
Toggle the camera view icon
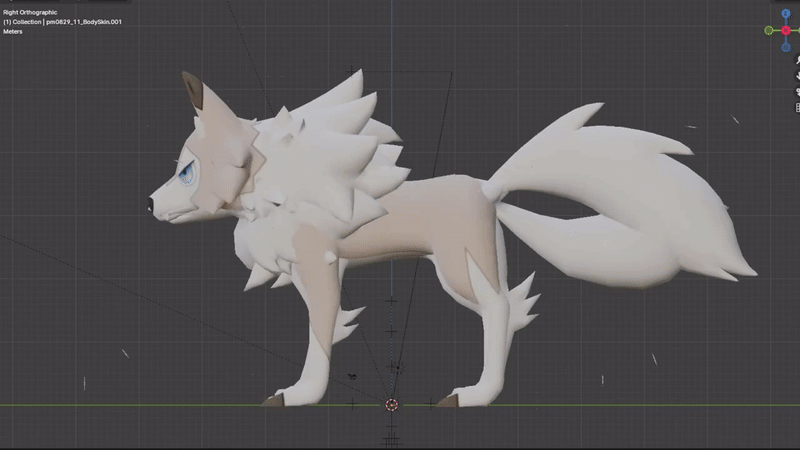pyautogui.click(x=797, y=91)
